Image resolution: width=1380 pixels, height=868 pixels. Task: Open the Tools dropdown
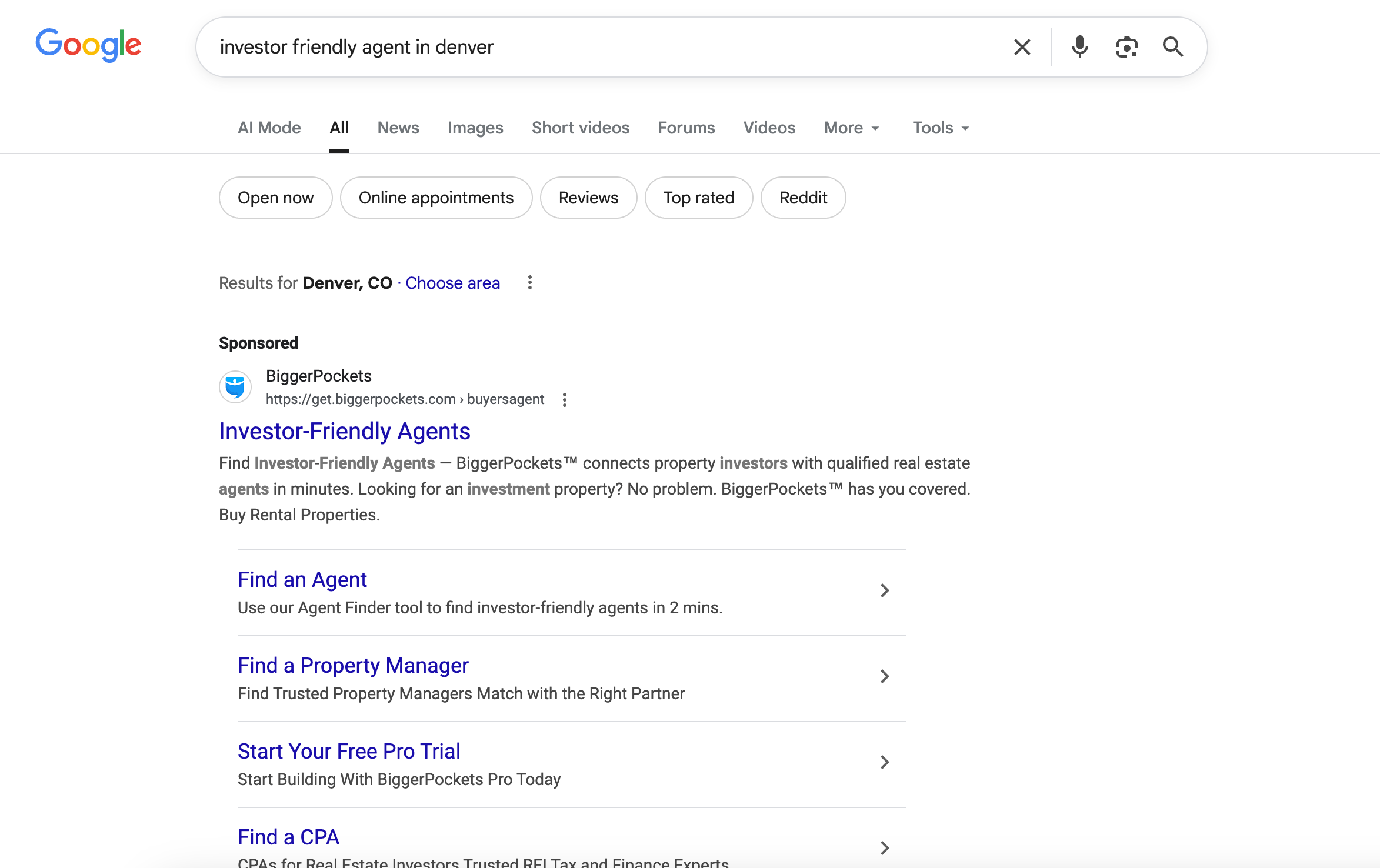(x=941, y=128)
